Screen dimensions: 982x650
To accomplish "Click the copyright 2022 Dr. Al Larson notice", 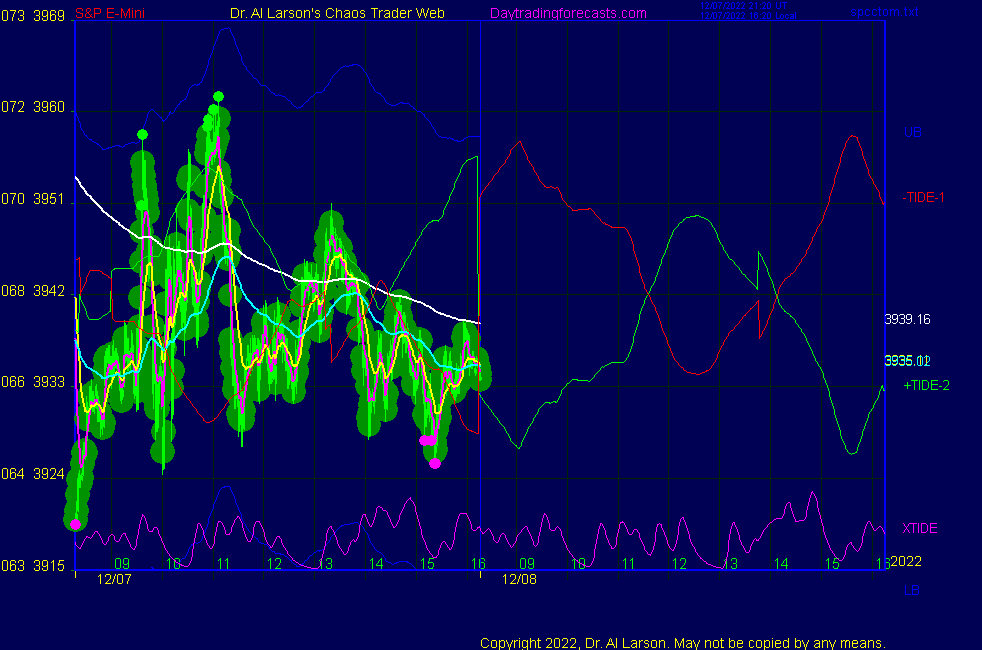I will 683,642.
